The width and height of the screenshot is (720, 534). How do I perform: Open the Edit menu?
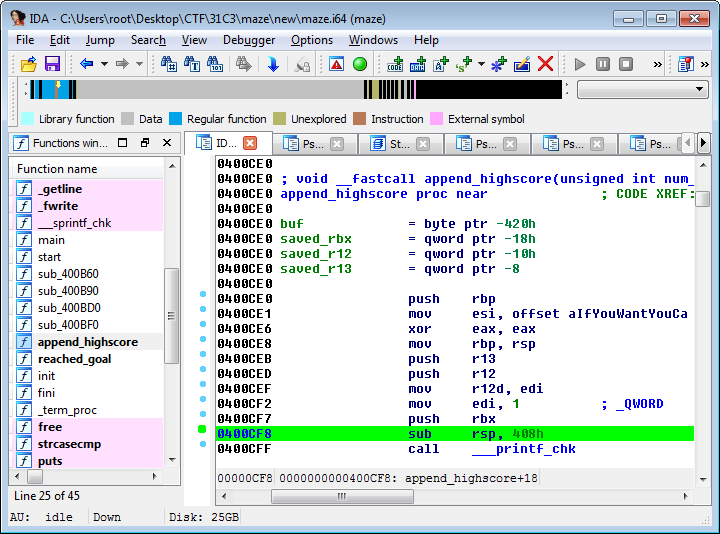60,40
